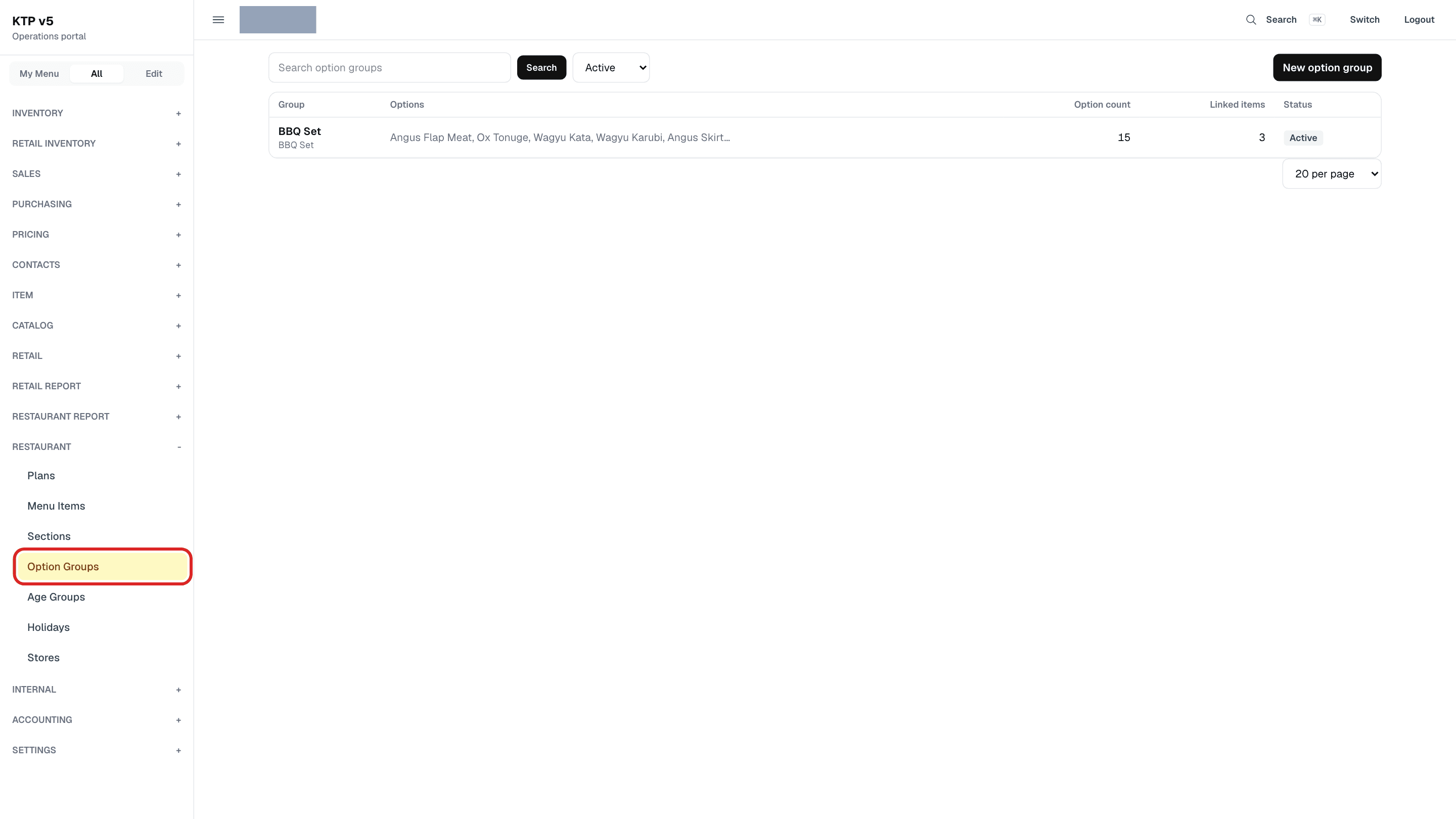
Task: Expand the INVENTORY section
Action: [97, 113]
